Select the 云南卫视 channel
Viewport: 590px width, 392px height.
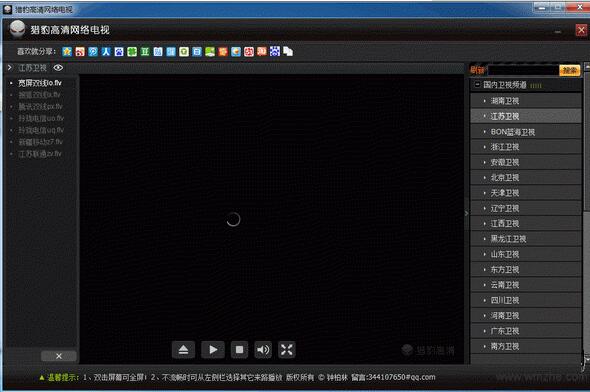[526, 285]
